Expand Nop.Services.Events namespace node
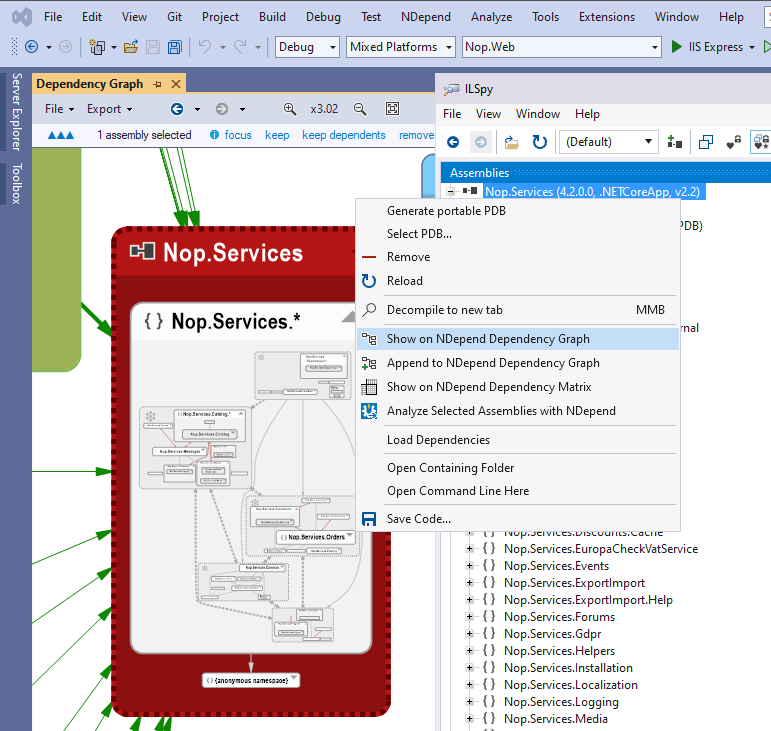This screenshot has height=731, width=771. 470,566
